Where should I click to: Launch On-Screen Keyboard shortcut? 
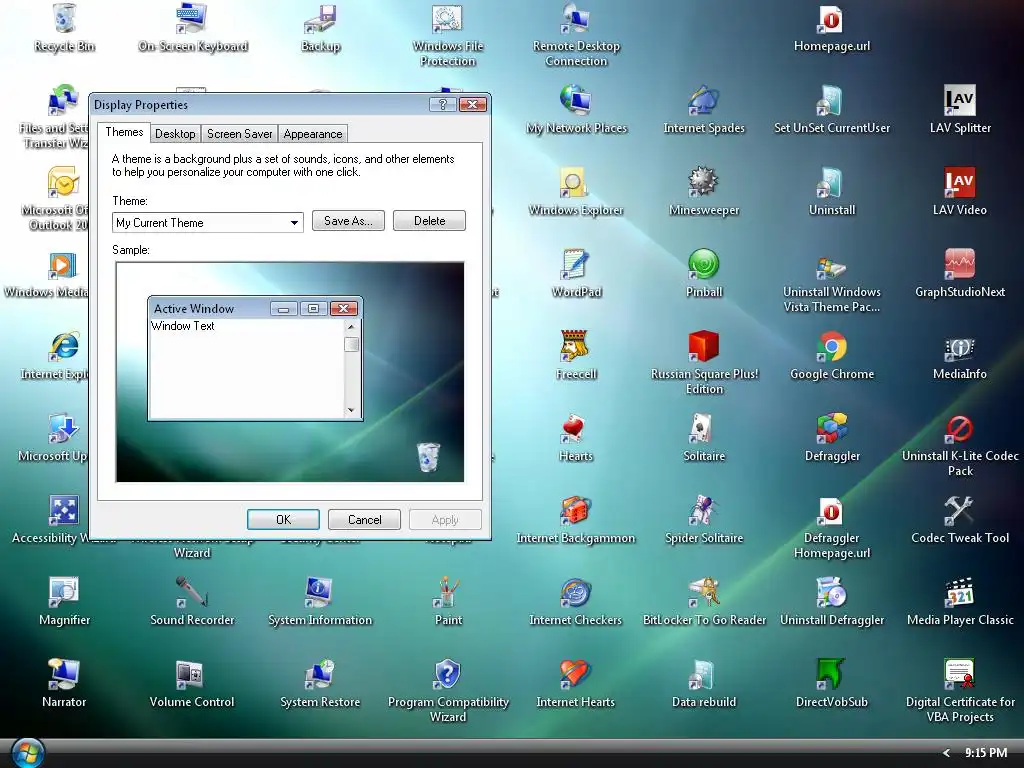(x=192, y=20)
